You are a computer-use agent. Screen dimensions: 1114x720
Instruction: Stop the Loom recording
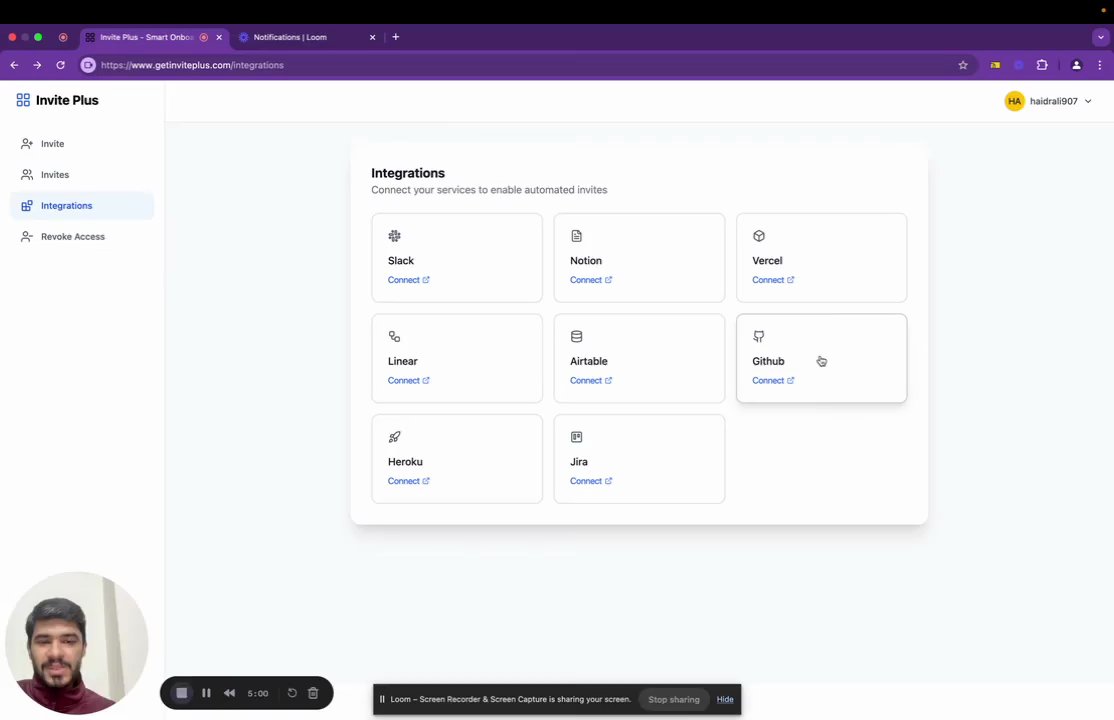(x=182, y=693)
